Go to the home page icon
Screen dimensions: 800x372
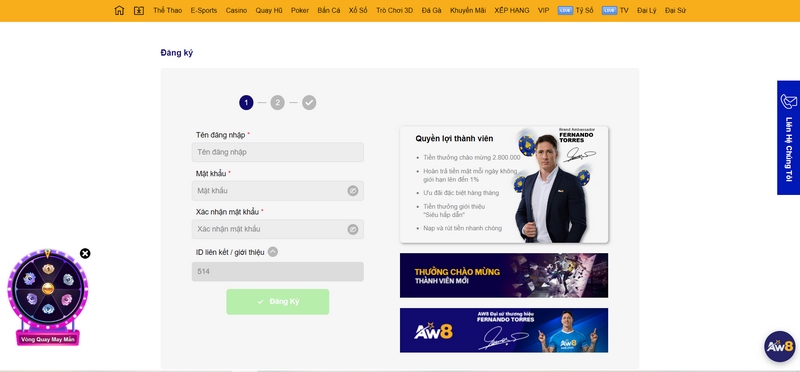[x=119, y=10]
